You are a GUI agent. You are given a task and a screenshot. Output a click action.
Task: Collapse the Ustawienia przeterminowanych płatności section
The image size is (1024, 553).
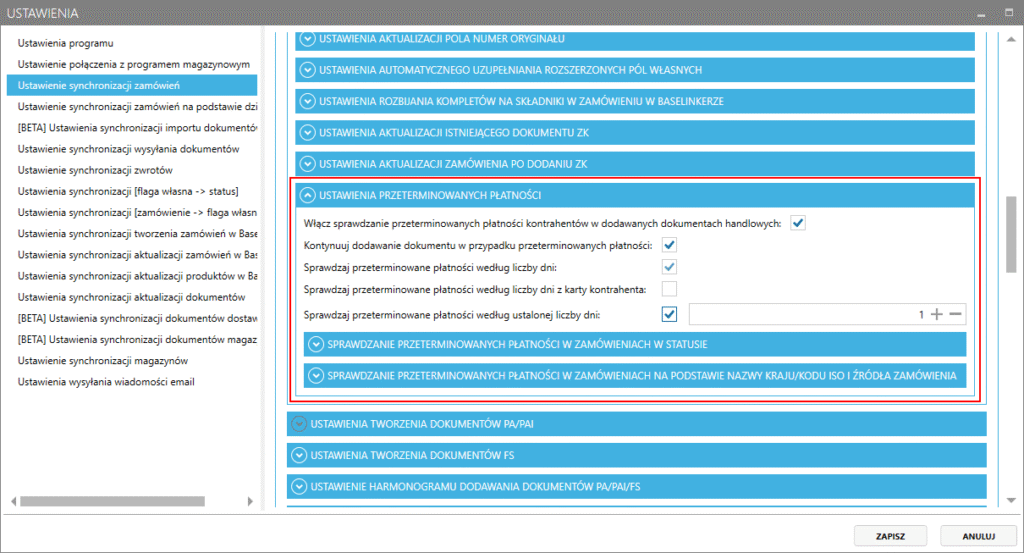(x=309, y=195)
